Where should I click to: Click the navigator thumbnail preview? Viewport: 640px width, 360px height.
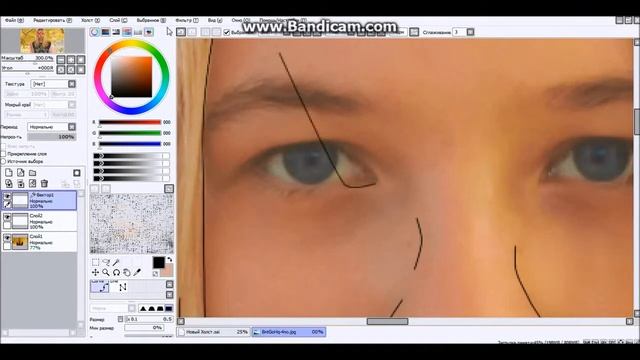(42, 41)
